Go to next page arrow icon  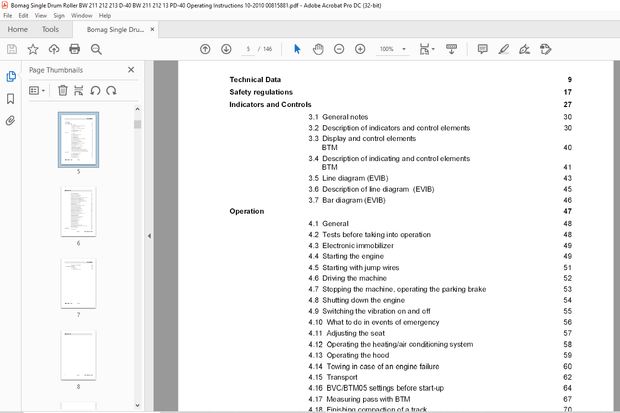[226, 49]
